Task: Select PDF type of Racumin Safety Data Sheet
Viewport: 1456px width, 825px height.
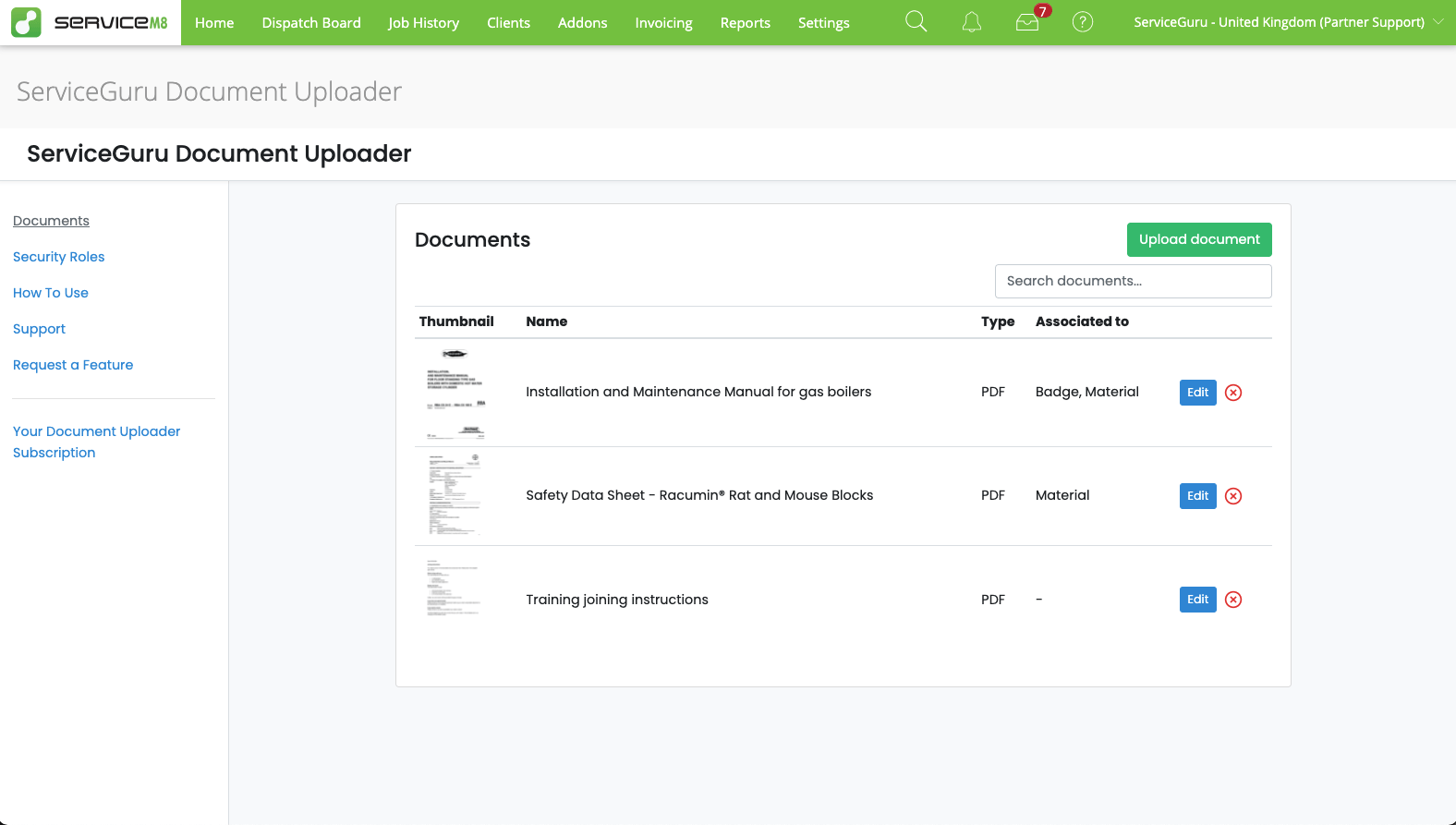Action: click(993, 495)
